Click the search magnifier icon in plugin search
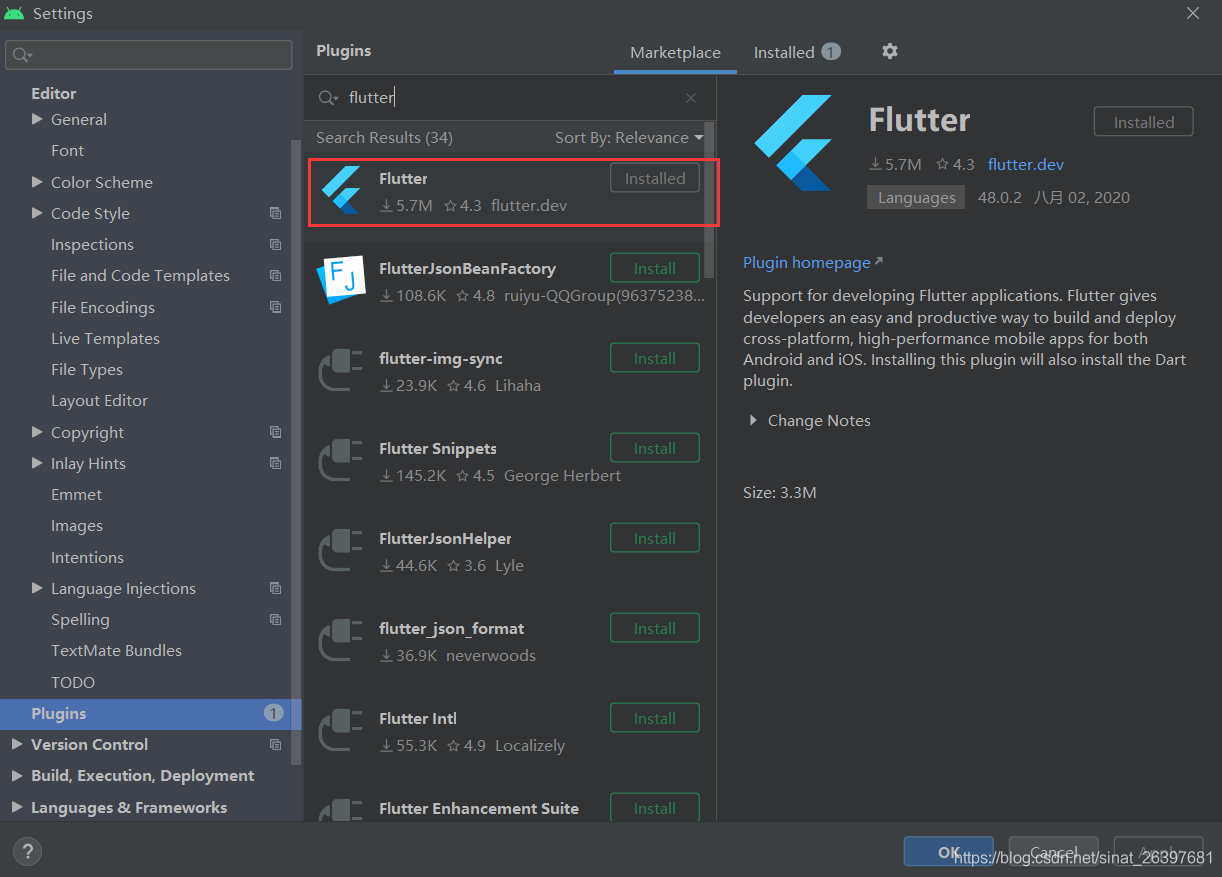Image resolution: width=1222 pixels, height=877 pixels. click(x=328, y=98)
